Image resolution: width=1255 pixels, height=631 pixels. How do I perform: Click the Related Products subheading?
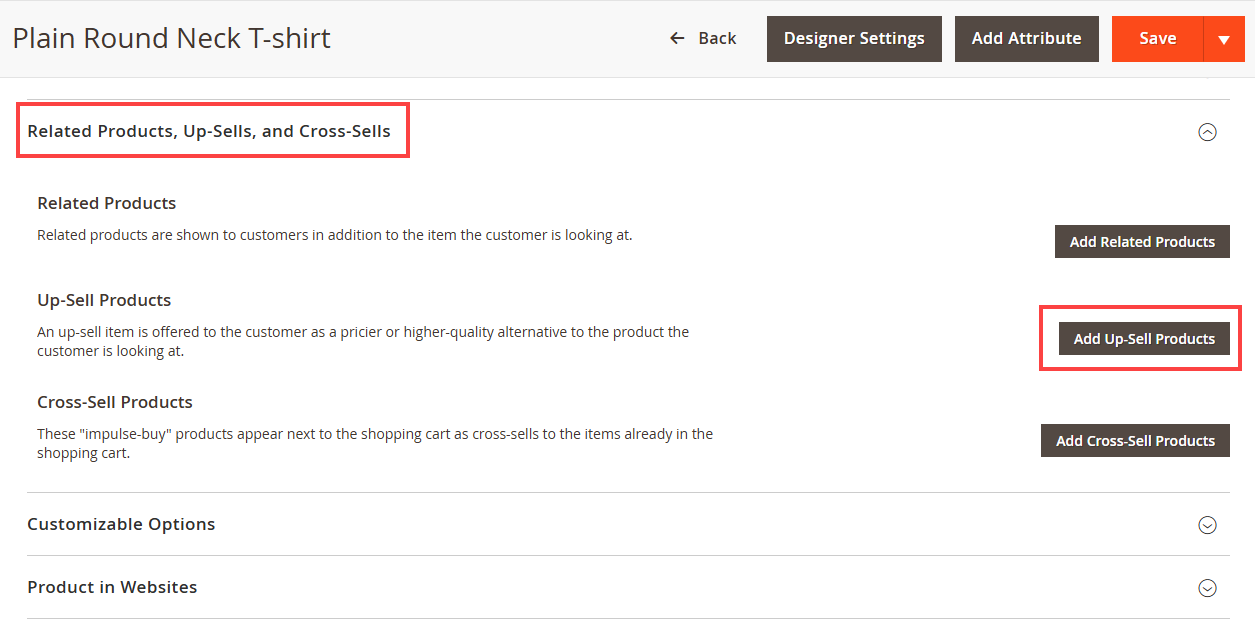coord(106,203)
